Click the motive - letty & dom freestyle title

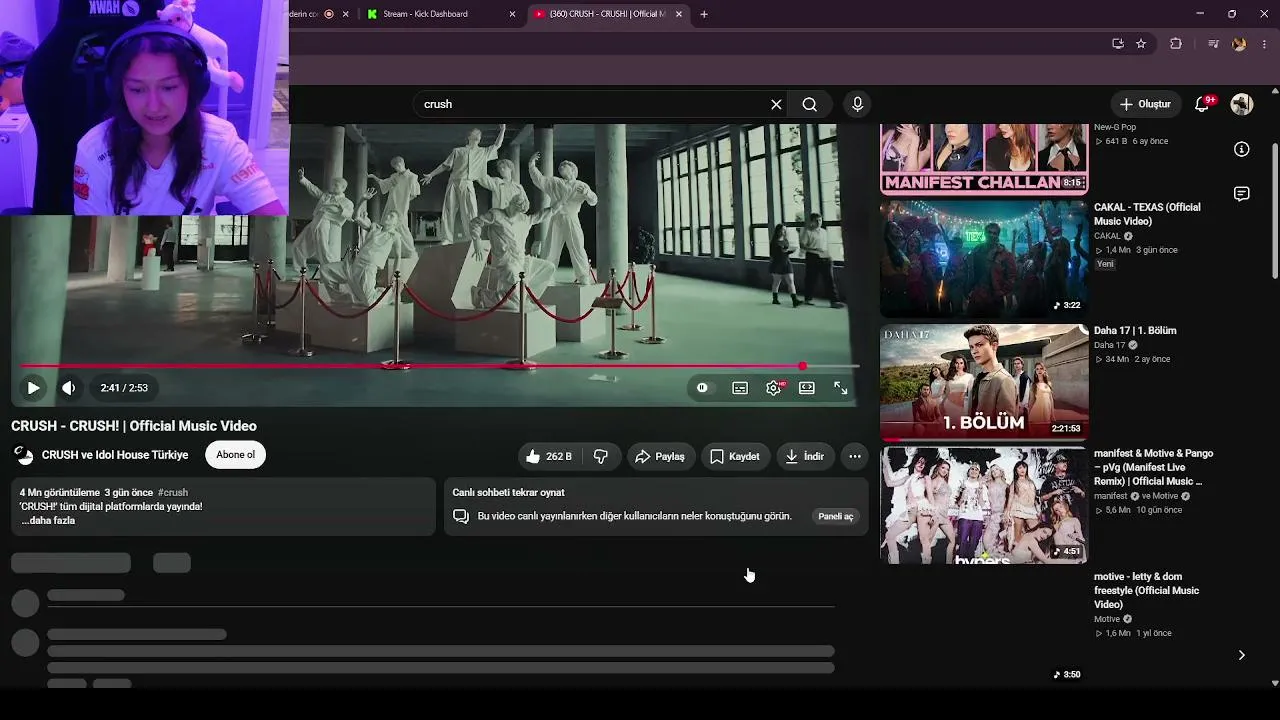coord(1146,591)
